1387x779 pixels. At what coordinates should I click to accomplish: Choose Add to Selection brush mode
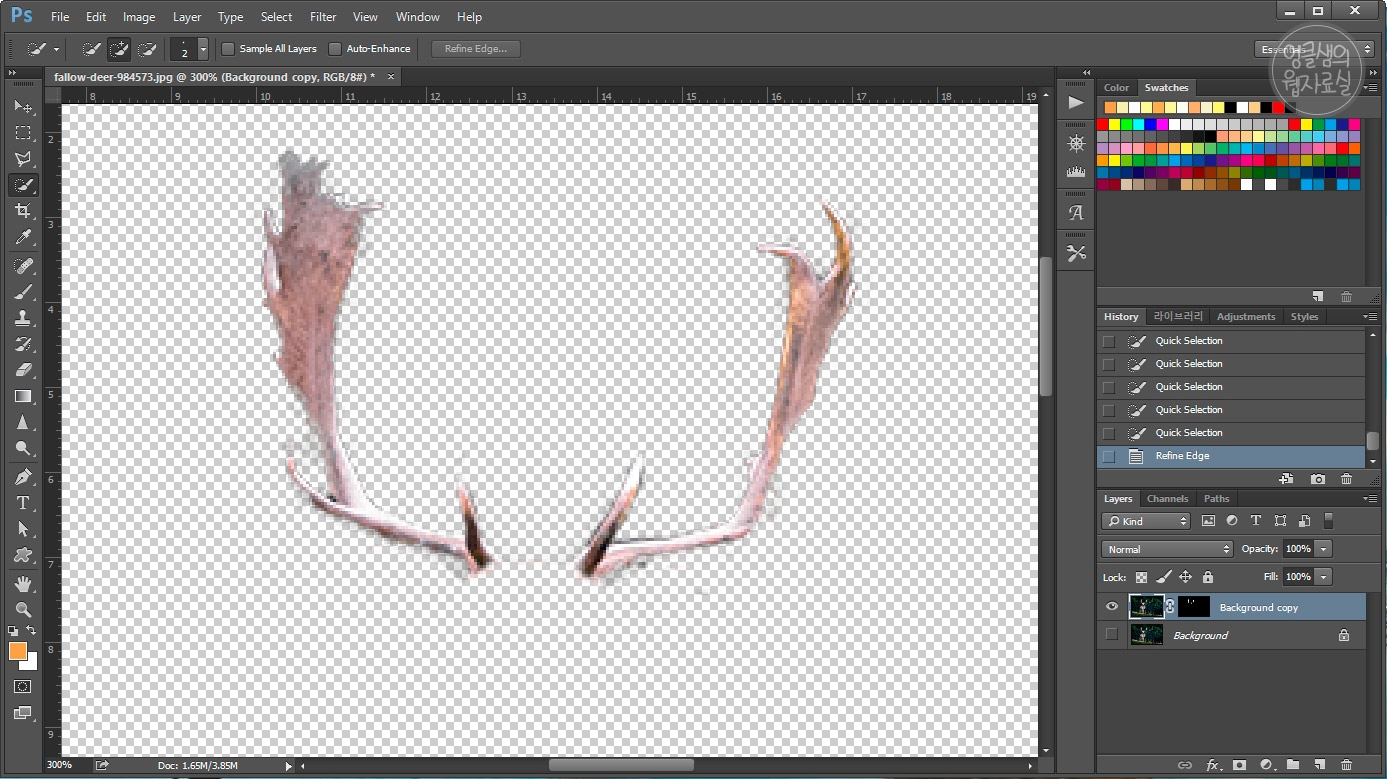(x=119, y=48)
